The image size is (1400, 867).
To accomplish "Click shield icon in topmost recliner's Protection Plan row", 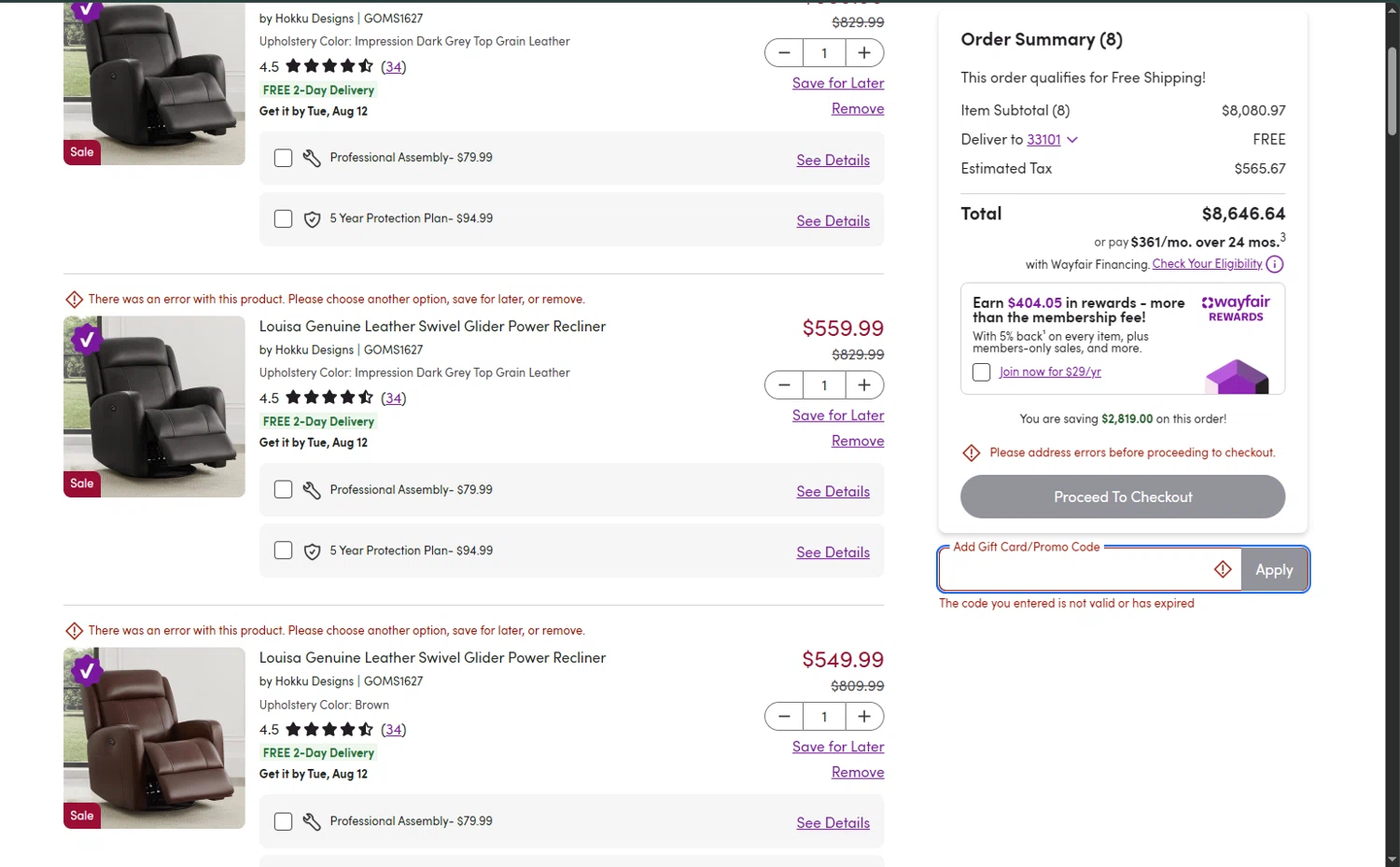I will (312, 219).
